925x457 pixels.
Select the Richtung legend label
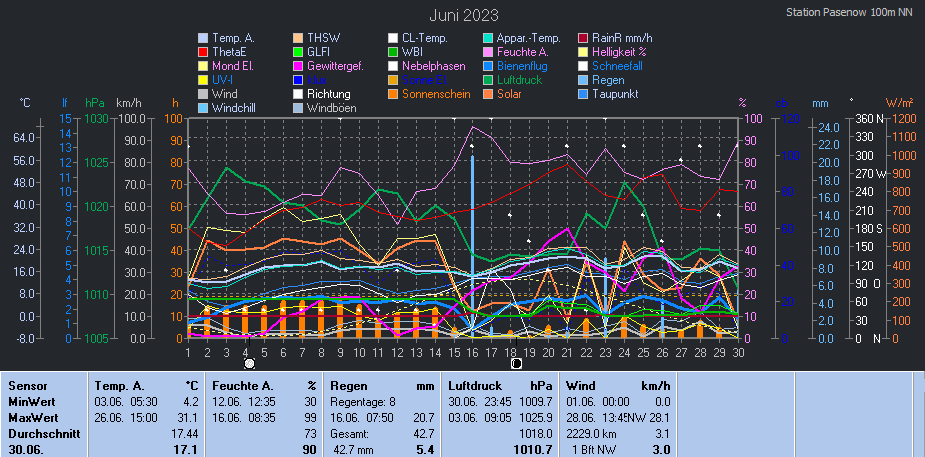[329, 94]
